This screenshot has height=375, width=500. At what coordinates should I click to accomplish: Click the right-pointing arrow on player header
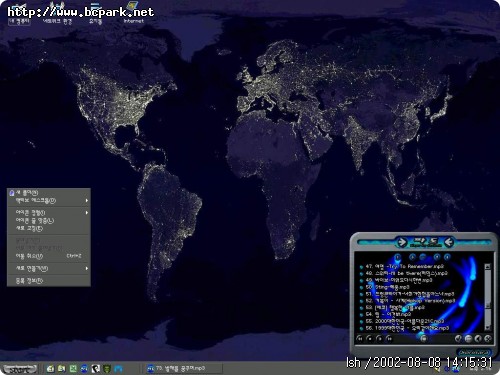(x=402, y=242)
